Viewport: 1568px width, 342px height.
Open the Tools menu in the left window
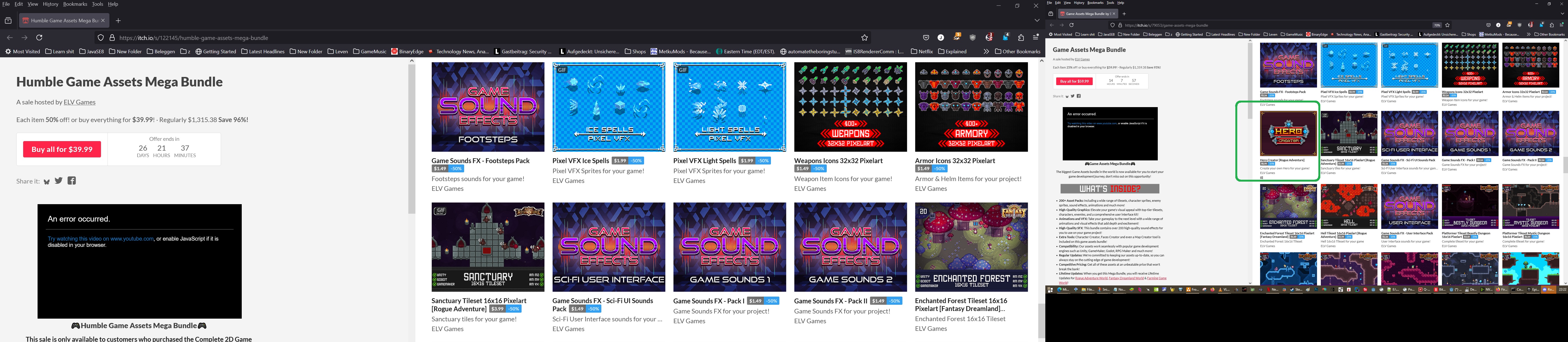coord(97,4)
